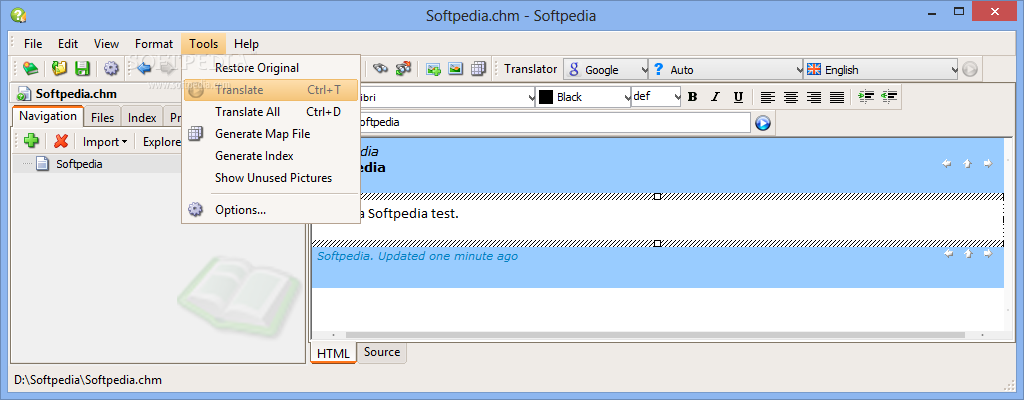Click previous arrow in the bottom blue footer
Screen dimensions: 1024x400
pos(948,254)
